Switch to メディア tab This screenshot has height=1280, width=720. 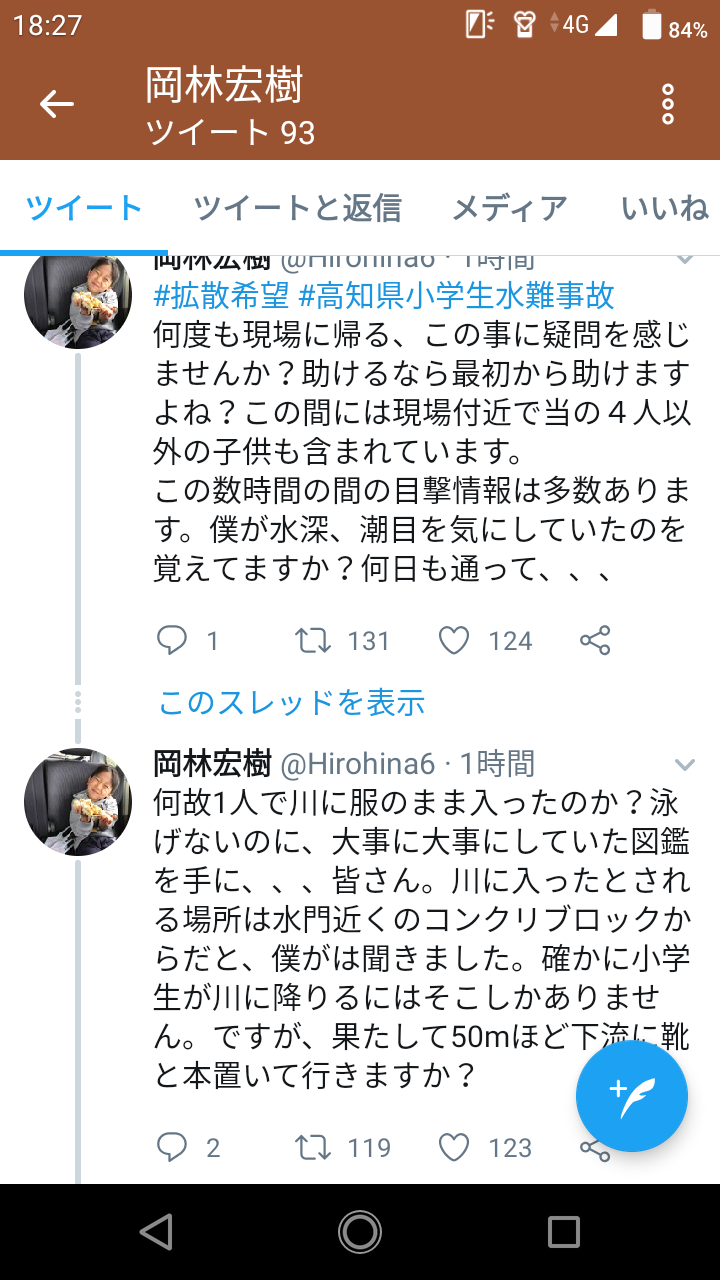(510, 208)
